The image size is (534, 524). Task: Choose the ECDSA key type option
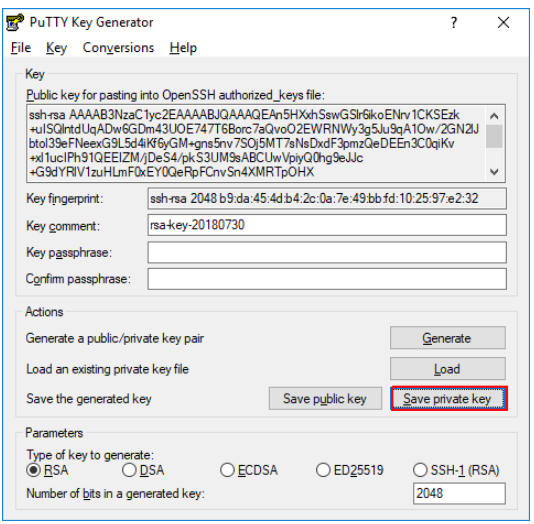pos(249,470)
